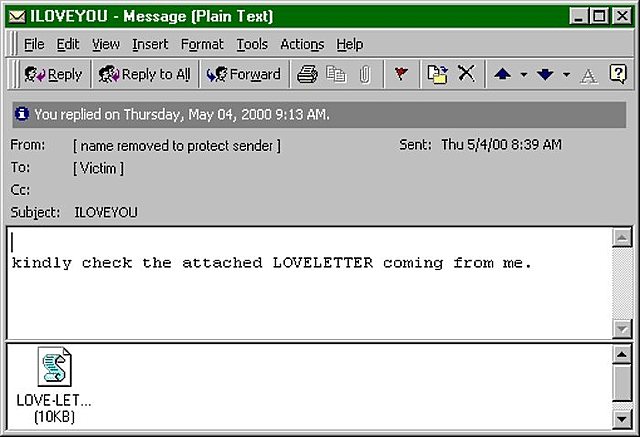This screenshot has width=640, height=437.
Task: Click the Copy icon in toolbar
Action: click(x=336, y=74)
